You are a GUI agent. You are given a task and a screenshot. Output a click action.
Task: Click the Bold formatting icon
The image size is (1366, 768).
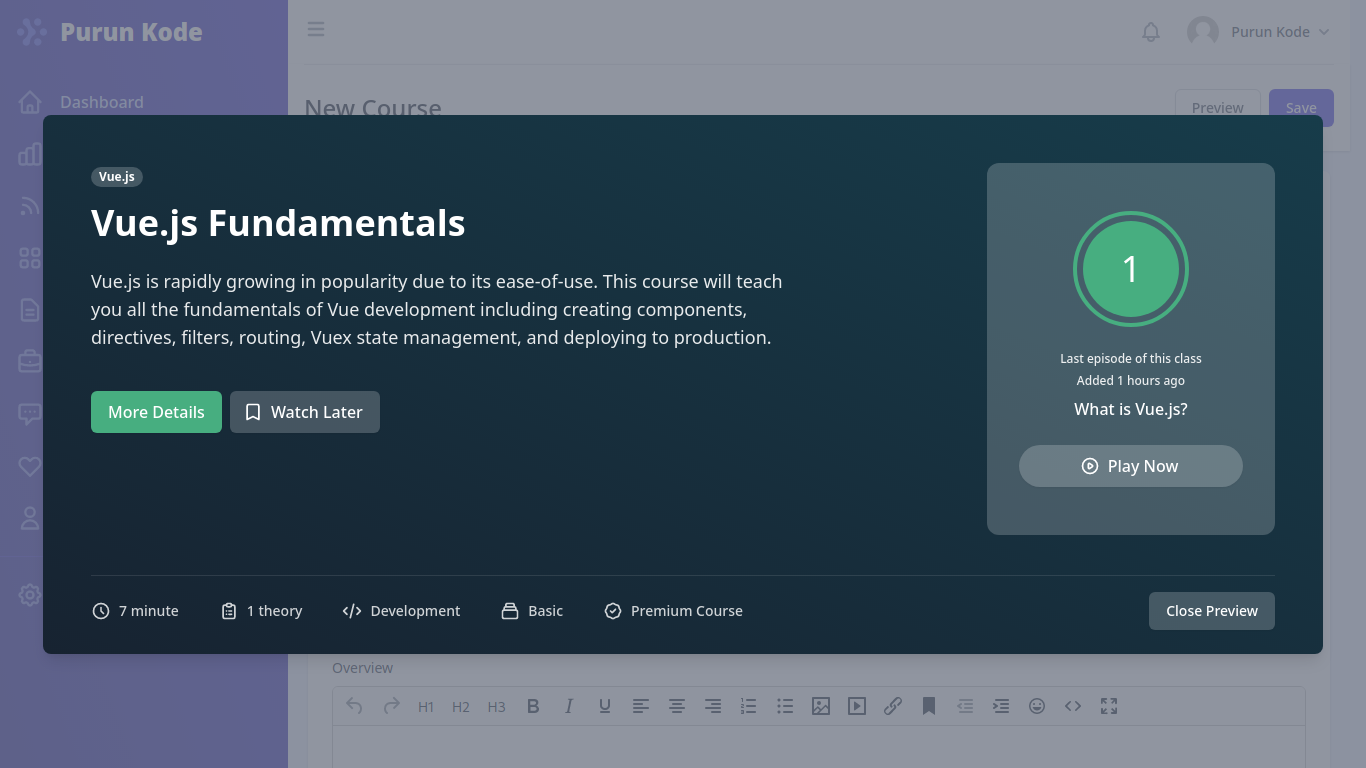pos(533,706)
